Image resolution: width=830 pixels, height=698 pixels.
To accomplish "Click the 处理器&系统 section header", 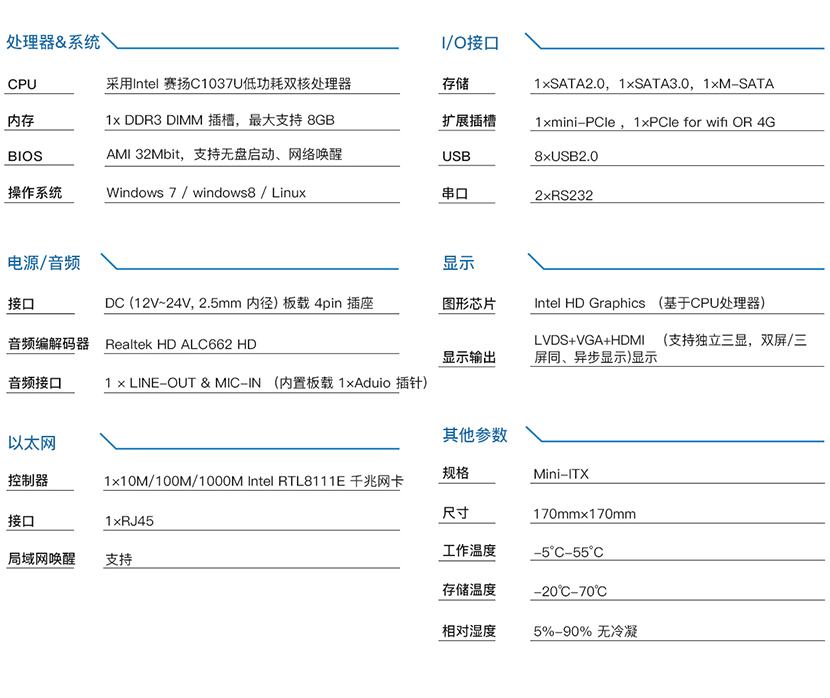I will [52, 42].
